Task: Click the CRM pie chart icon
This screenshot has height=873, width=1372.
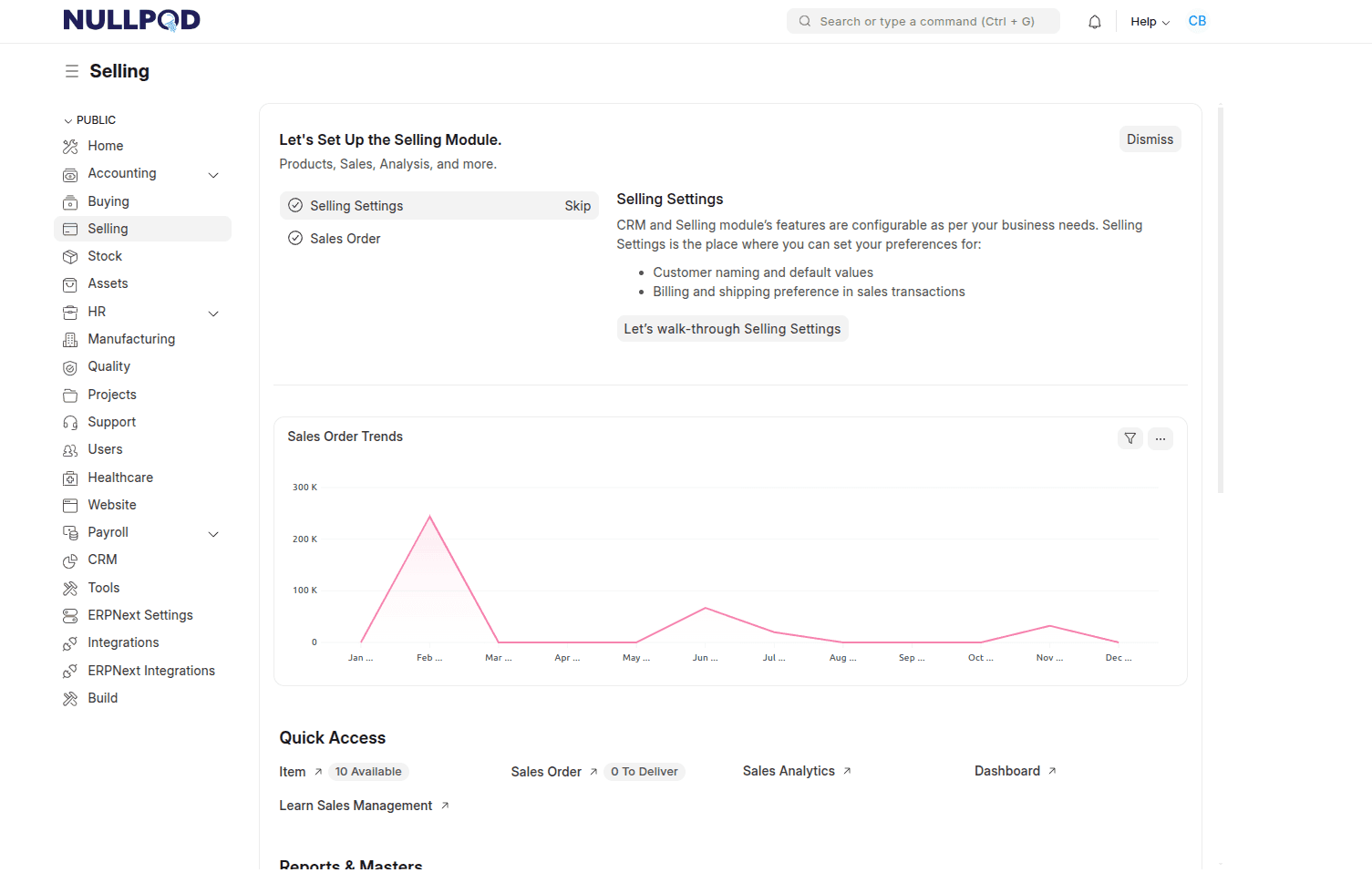Action: [x=70, y=560]
